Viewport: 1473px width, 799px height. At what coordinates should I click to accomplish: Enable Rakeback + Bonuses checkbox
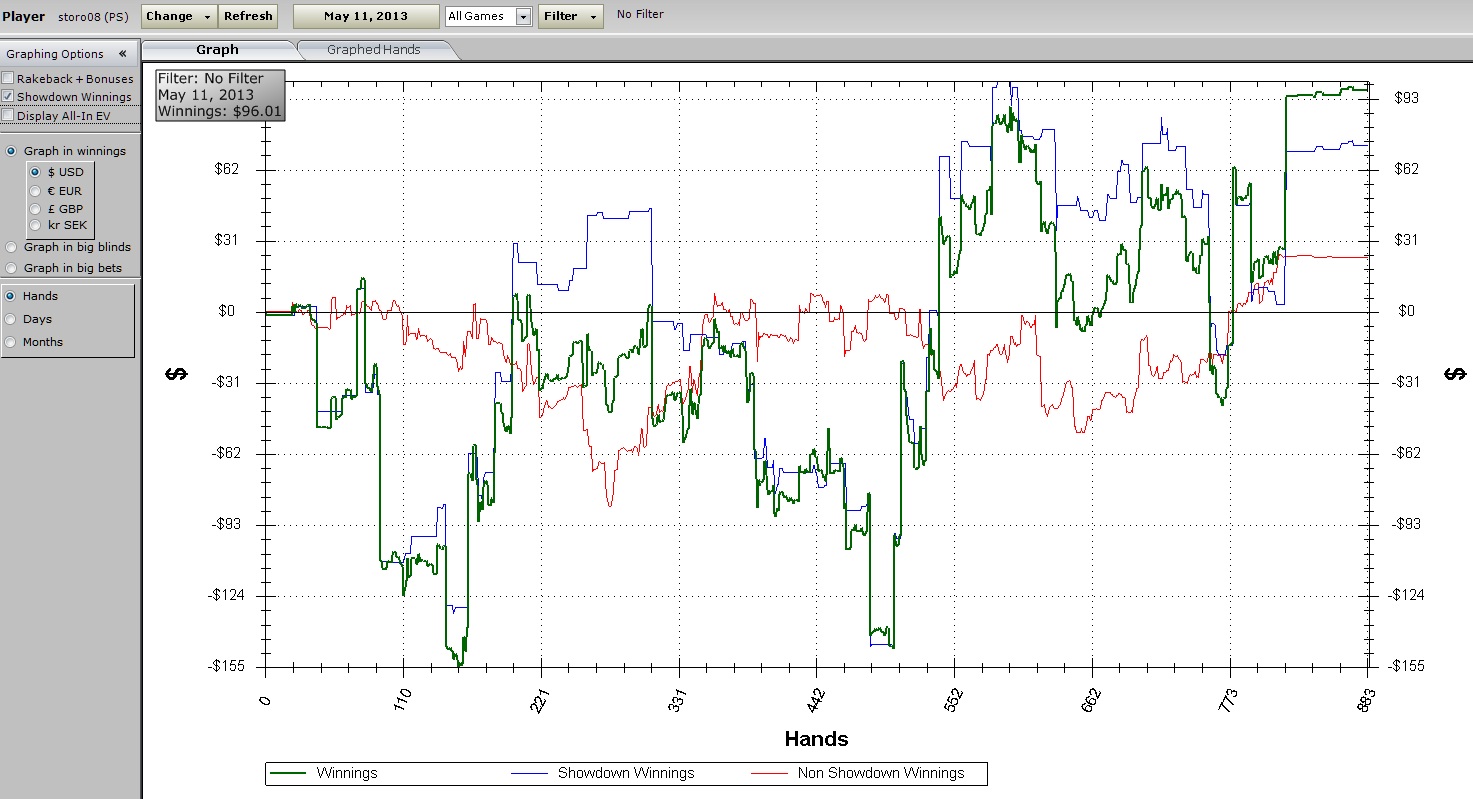point(8,78)
